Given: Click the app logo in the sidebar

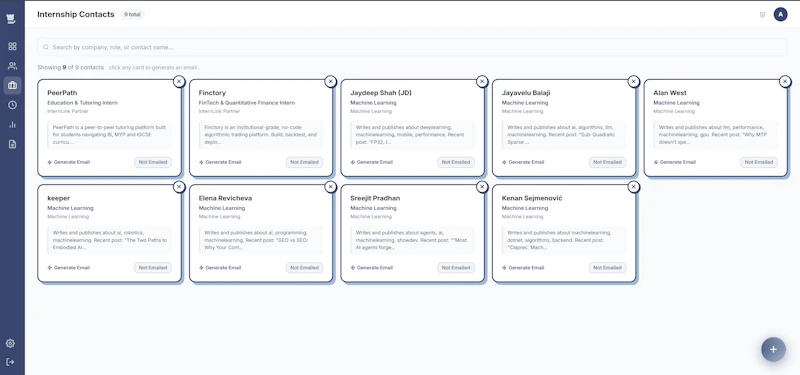Looking at the screenshot, I should 12,19.
